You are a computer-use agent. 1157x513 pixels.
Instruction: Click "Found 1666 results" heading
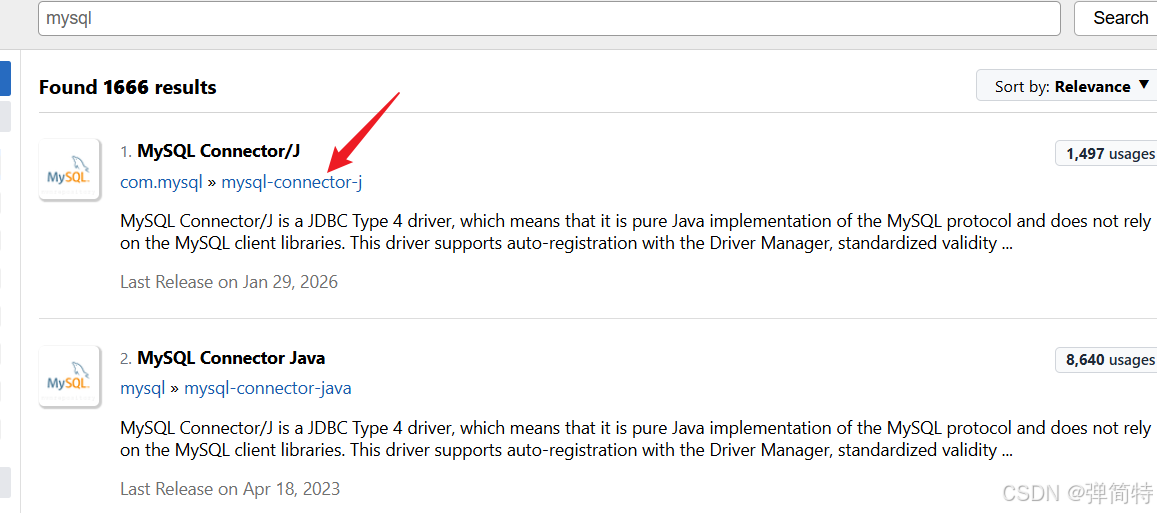(128, 87)
